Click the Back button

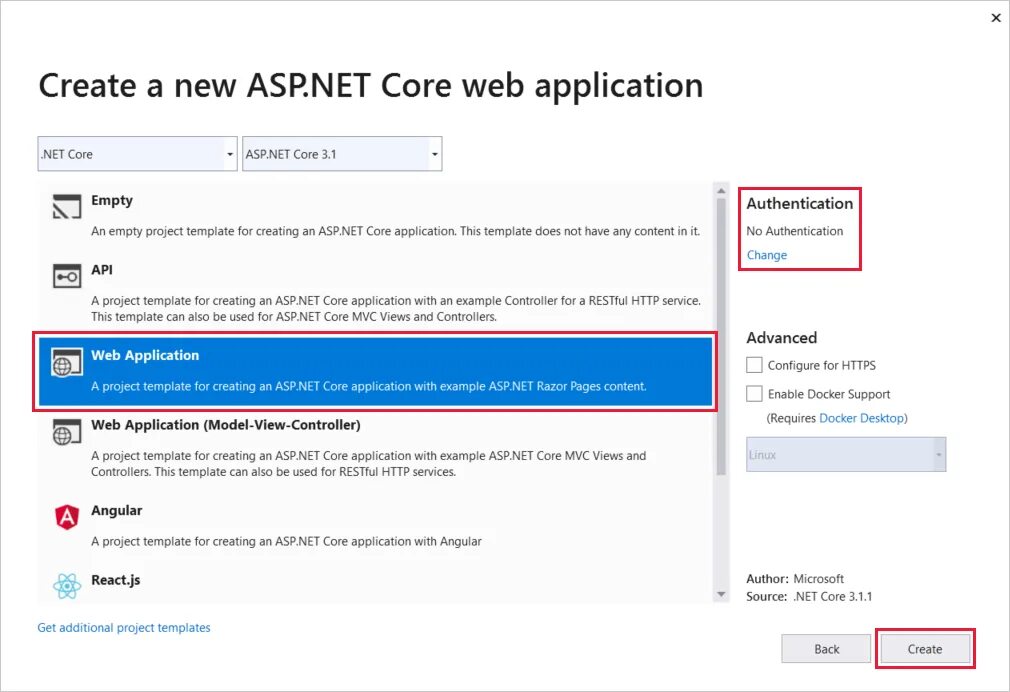click(x=826, y=649)
